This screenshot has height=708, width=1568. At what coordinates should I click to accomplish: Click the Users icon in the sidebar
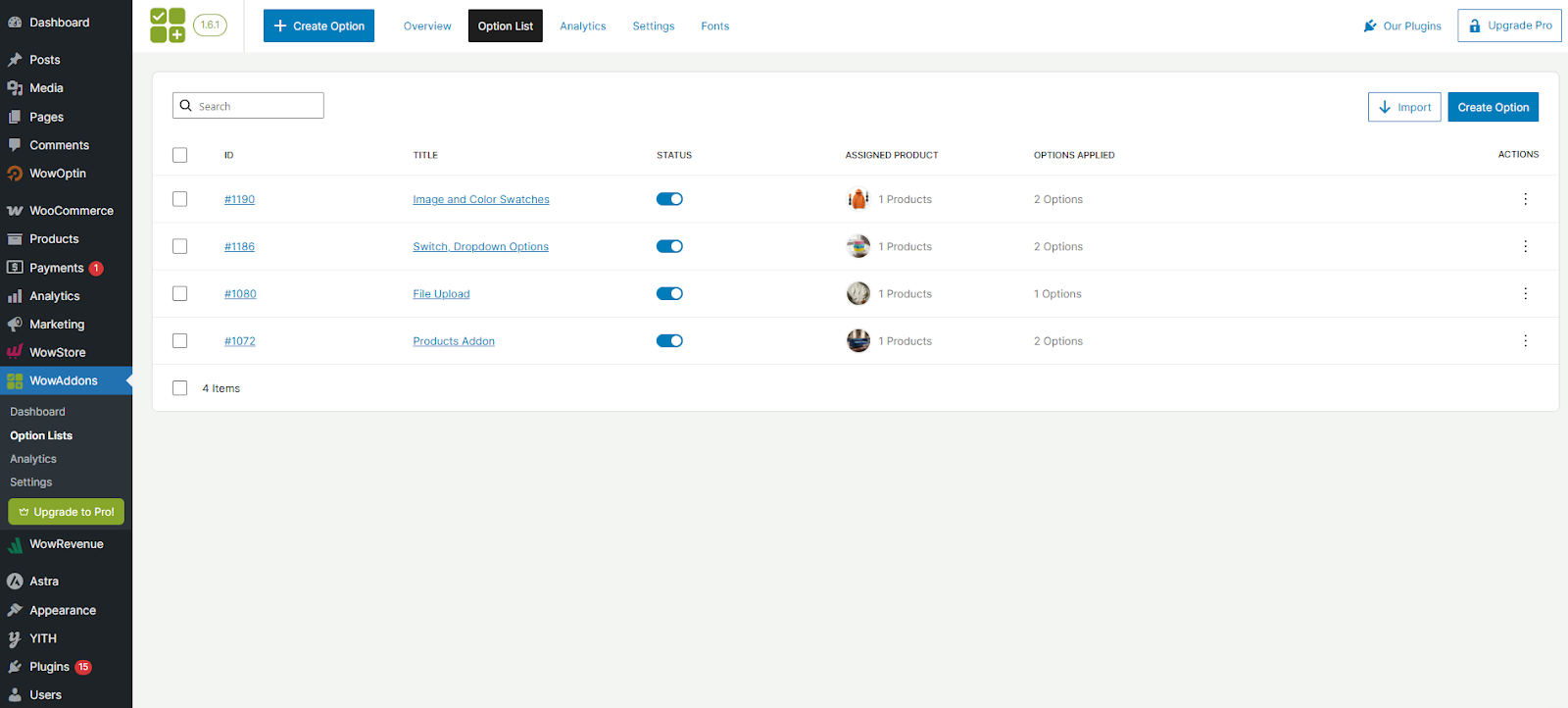click(15, 695)
